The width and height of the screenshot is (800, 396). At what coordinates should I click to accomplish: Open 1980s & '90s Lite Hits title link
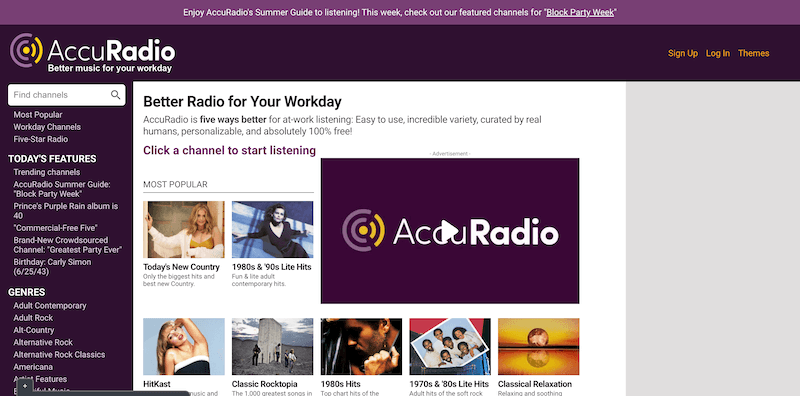tap(271, 267)
